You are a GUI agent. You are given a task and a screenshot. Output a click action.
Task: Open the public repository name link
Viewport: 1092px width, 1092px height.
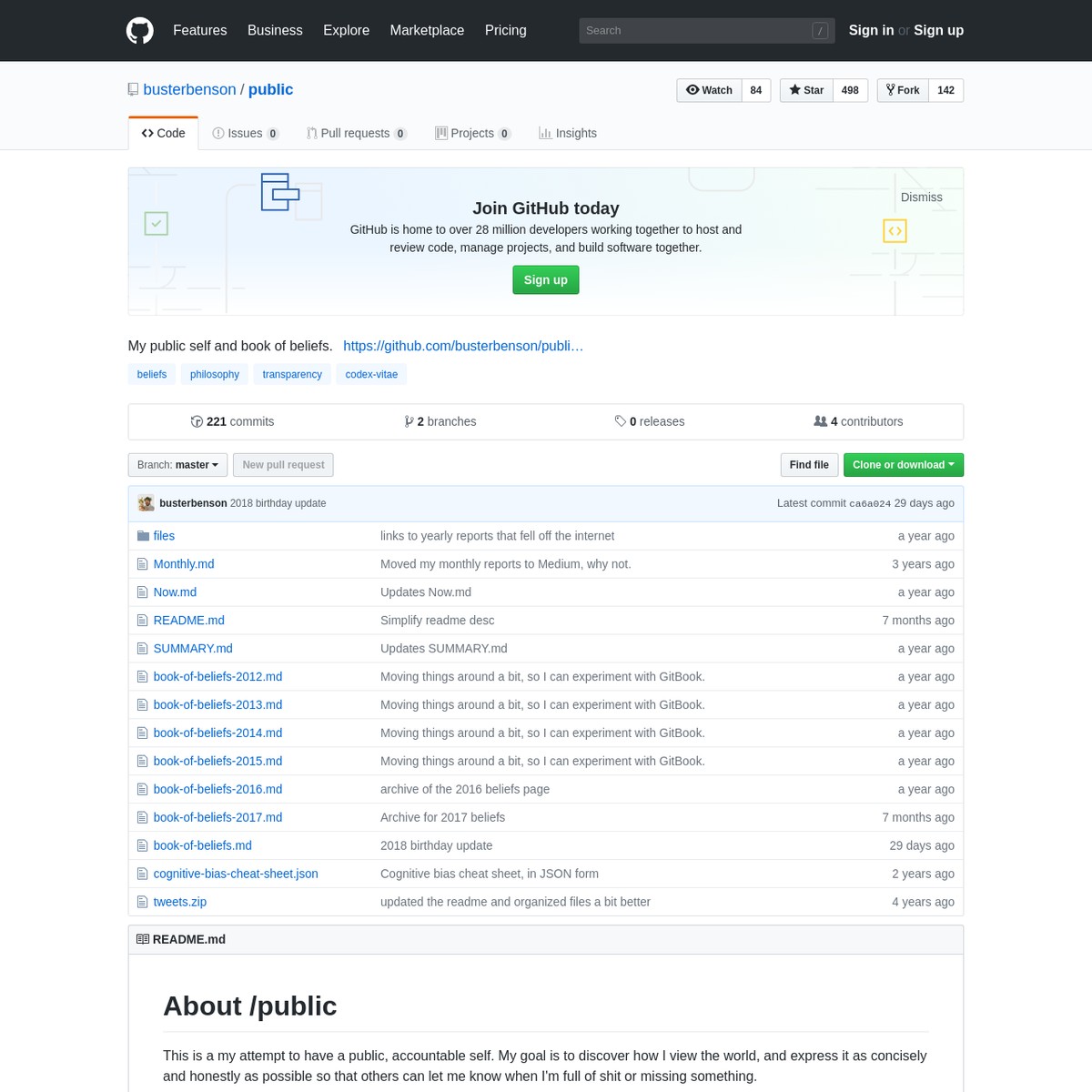[x=270, y=89]
